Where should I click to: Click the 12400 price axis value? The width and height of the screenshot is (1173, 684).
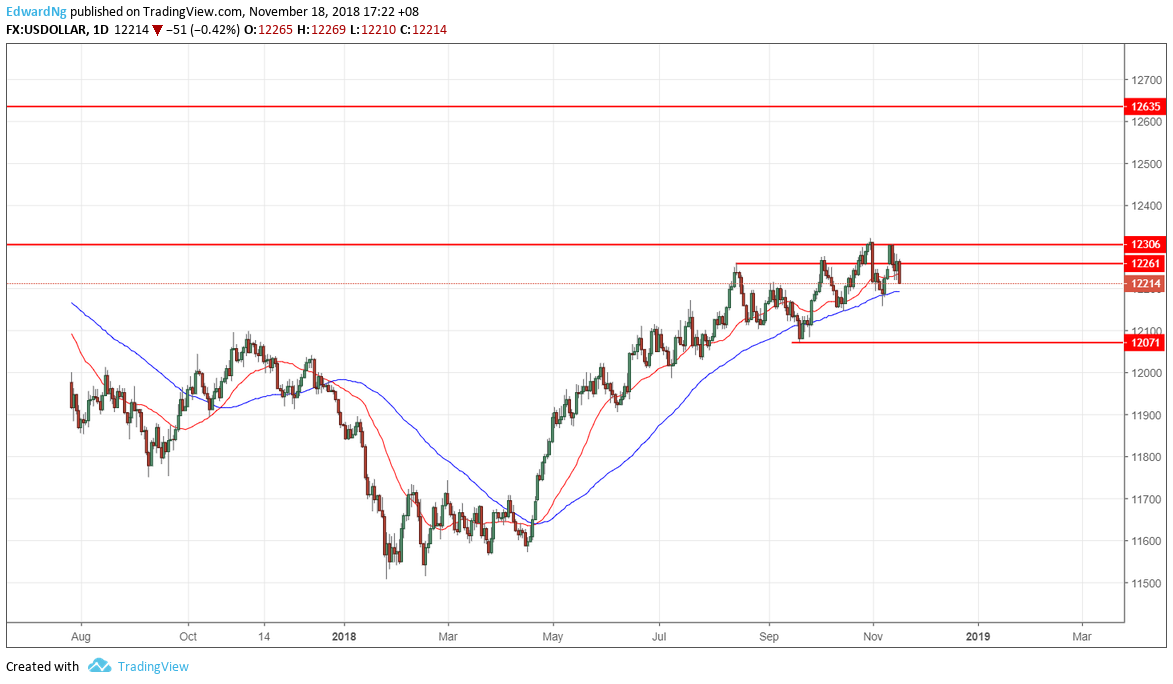click(1146, 205)
